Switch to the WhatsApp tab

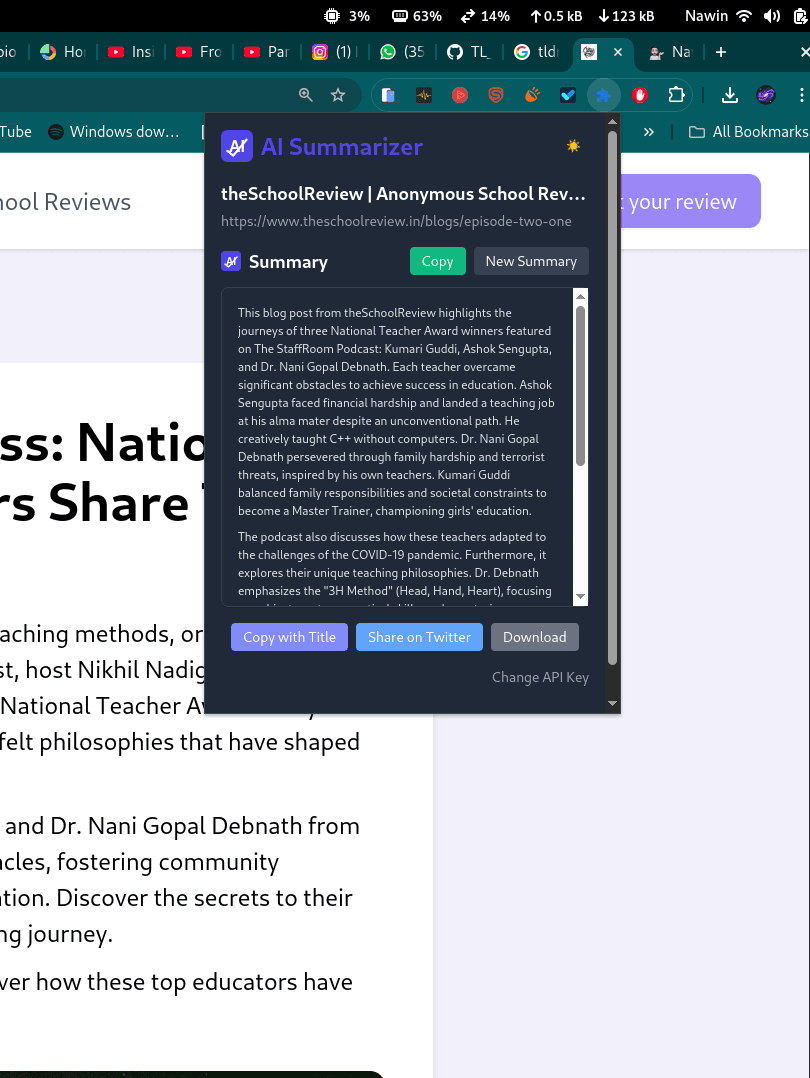coord(402,52)
